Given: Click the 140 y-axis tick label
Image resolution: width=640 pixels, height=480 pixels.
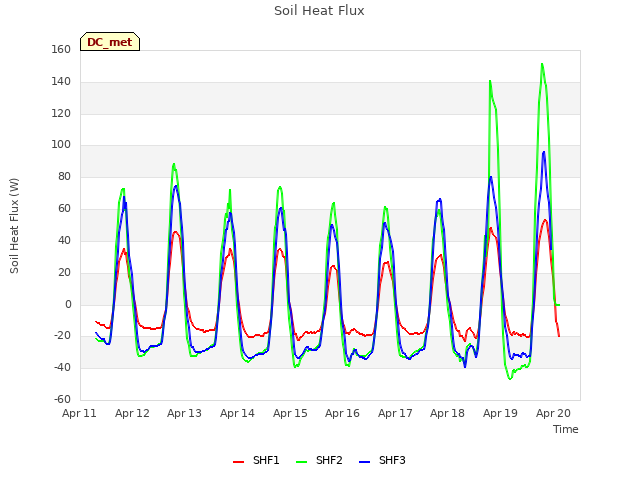Looking at the screenshot, I should [61, 82].
